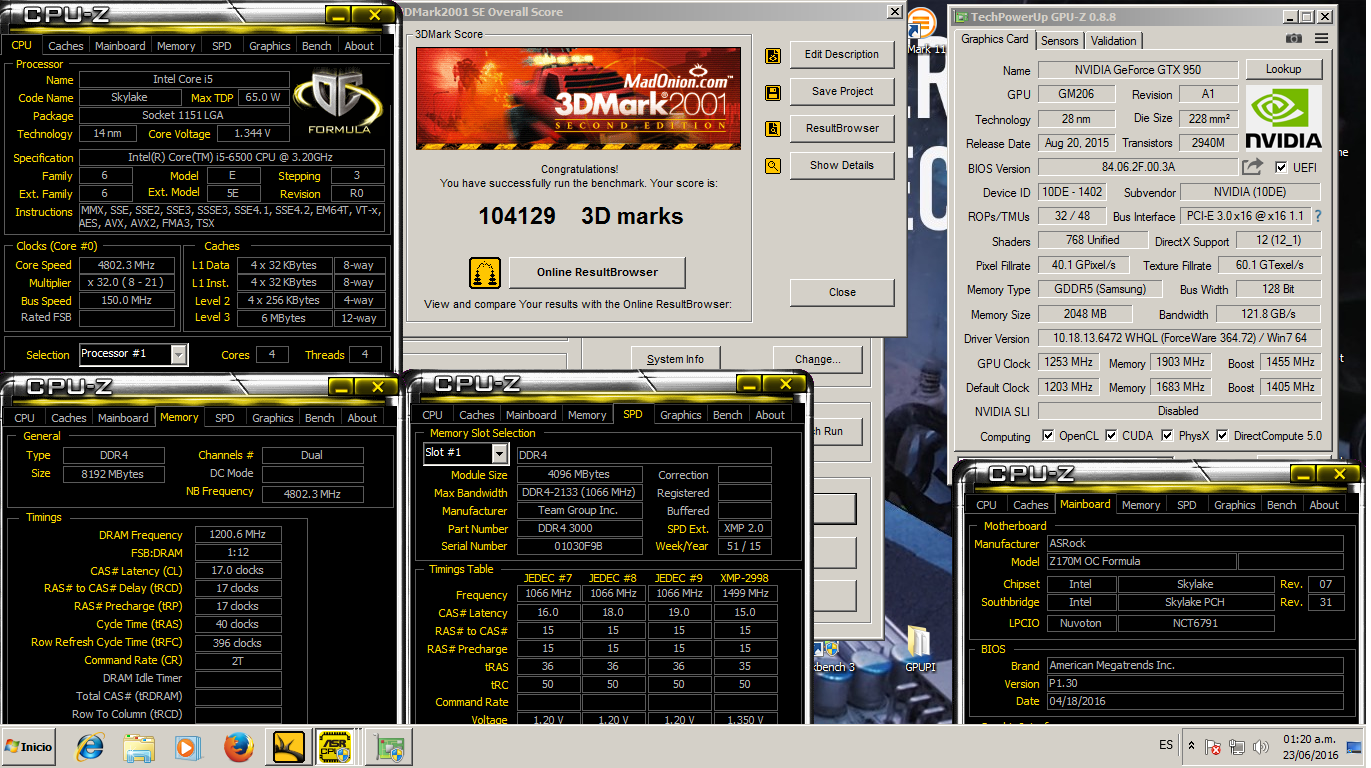Toggle the CUDA checkbox
Screen dimensions: 1371x768
coord(1110,435)
